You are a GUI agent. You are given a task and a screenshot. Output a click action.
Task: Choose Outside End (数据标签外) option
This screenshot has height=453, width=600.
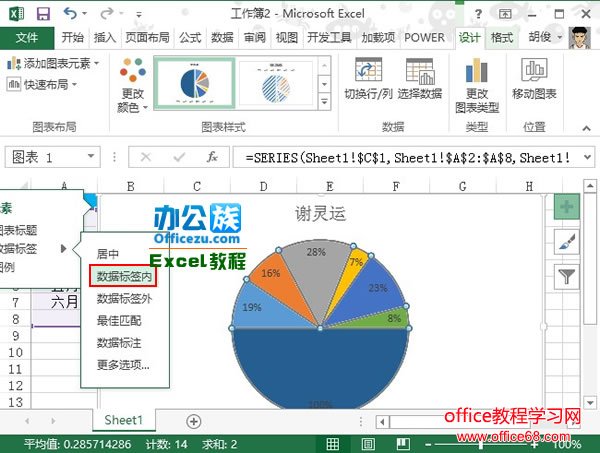(125, 298)
